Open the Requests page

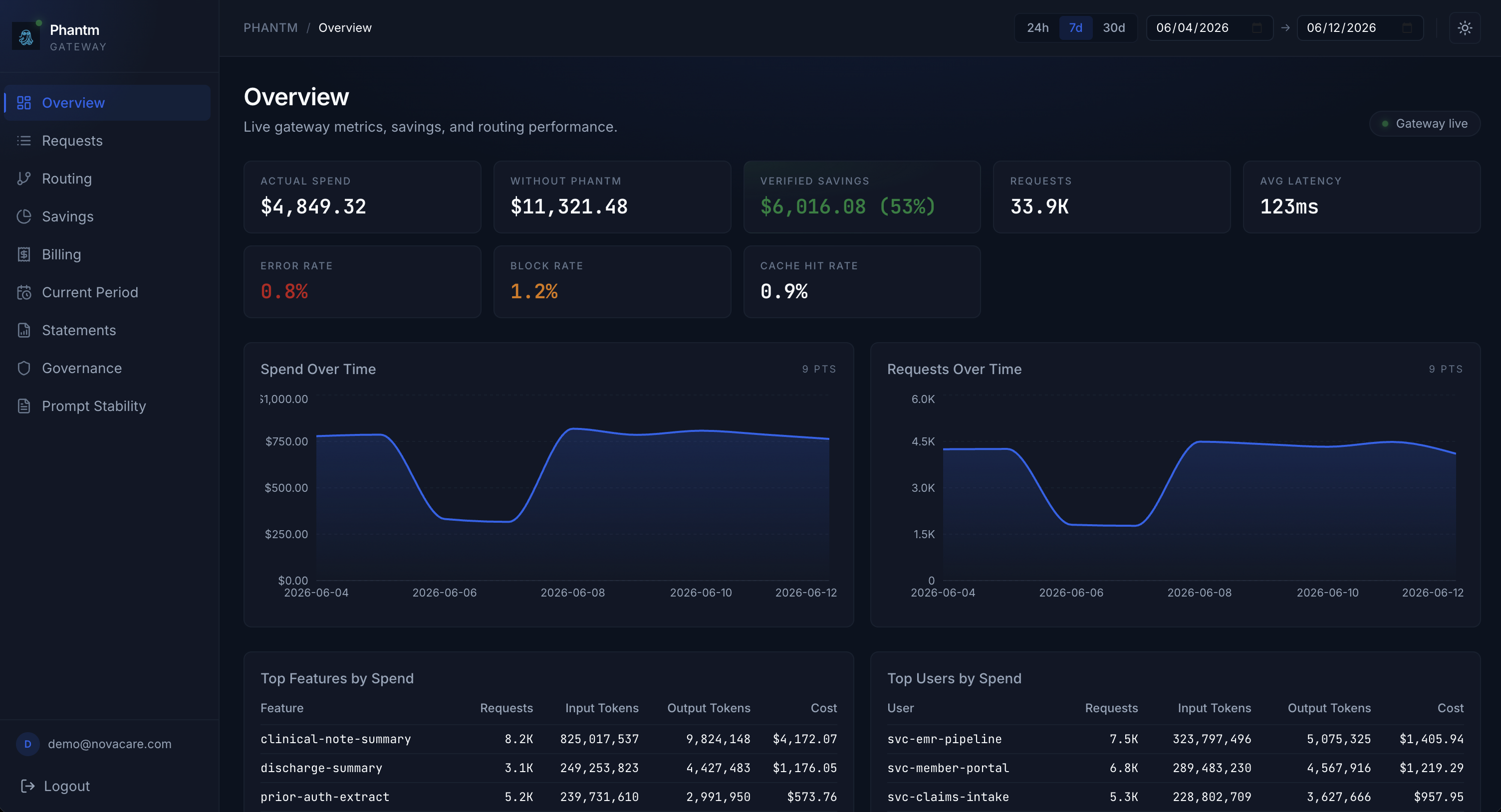pos(107,140)
